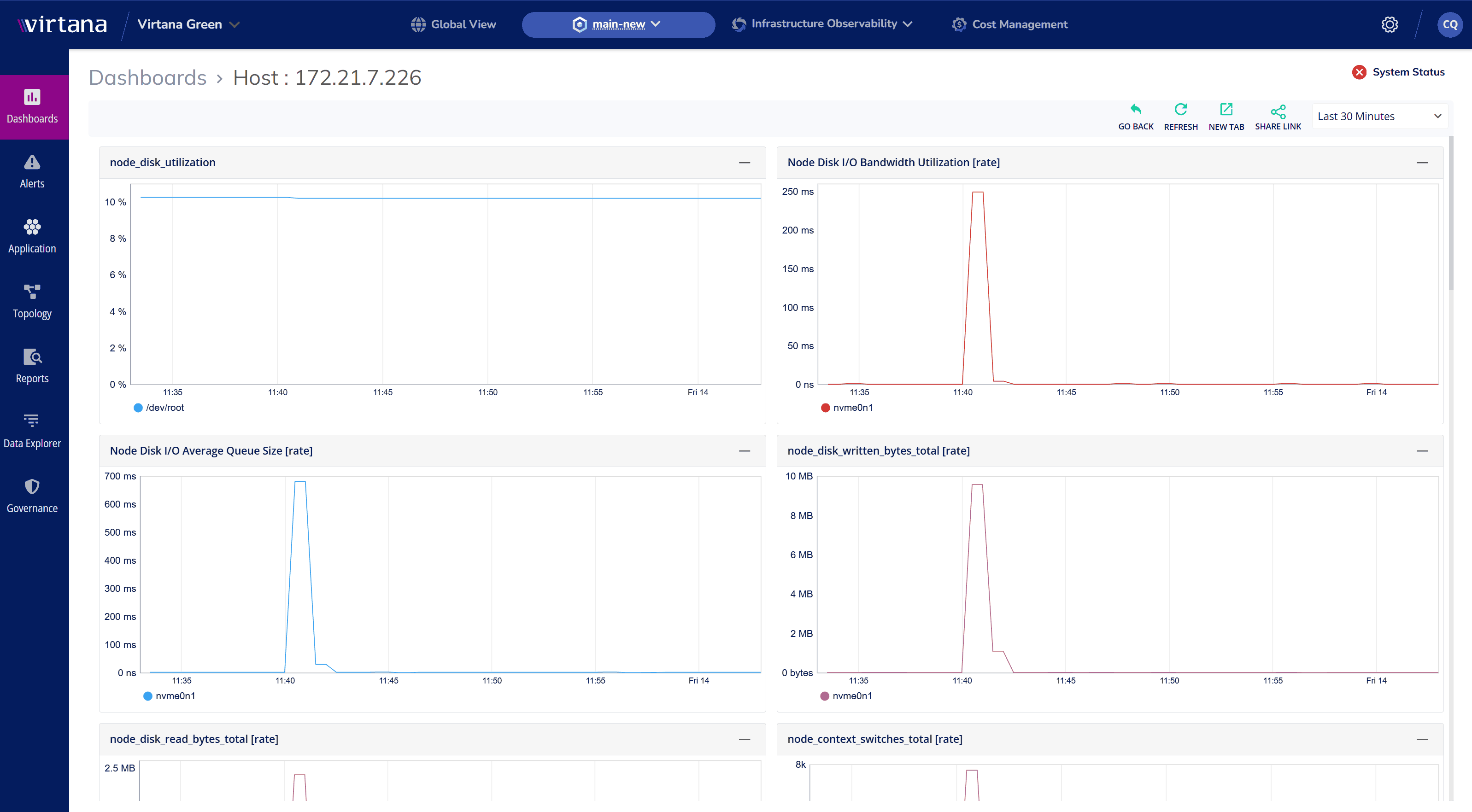
Task: Toggle nvme0n1 legend in Bandwidth Utilization chart
Action: click(847, 408)
